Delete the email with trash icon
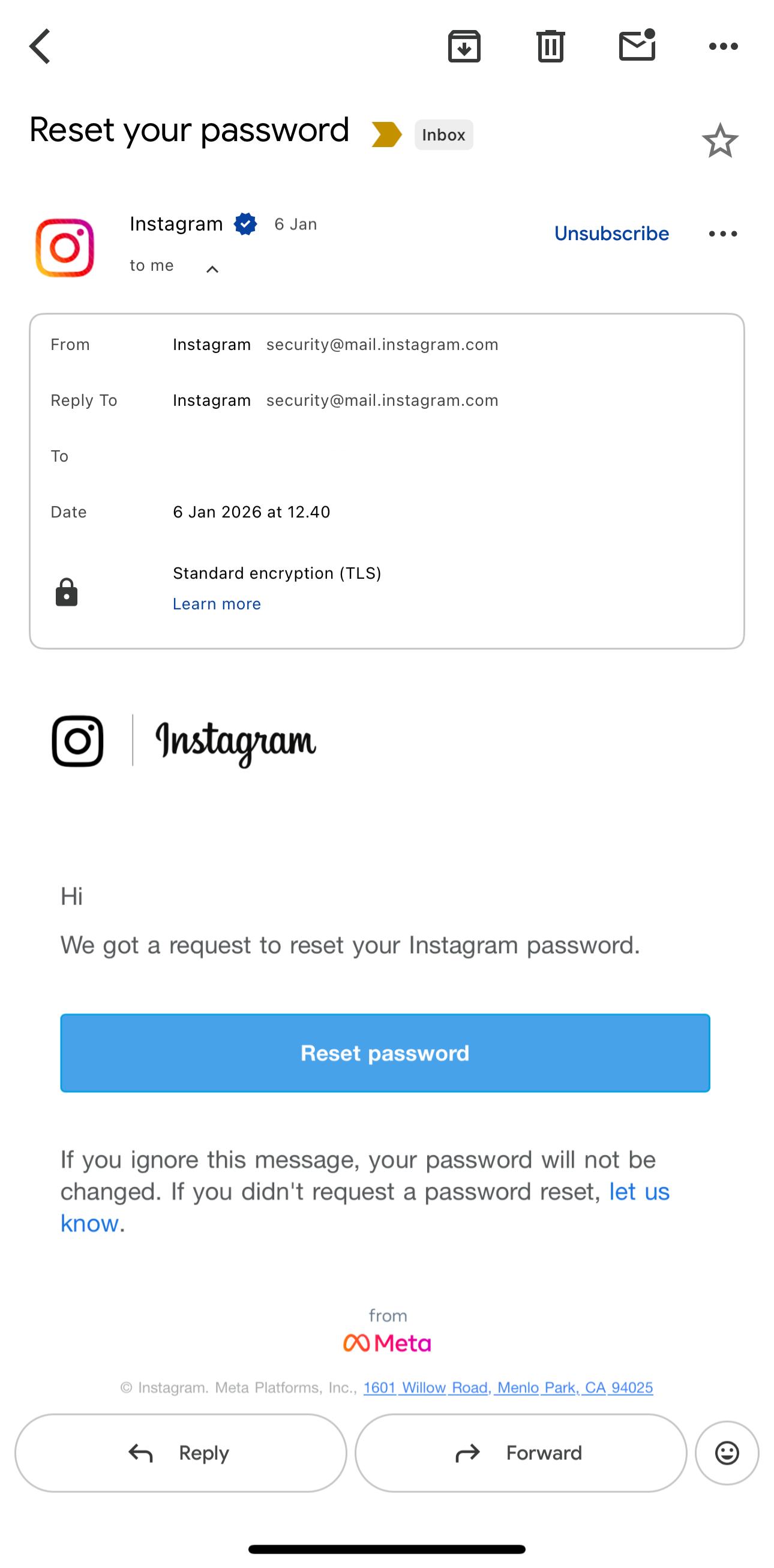 551,46
